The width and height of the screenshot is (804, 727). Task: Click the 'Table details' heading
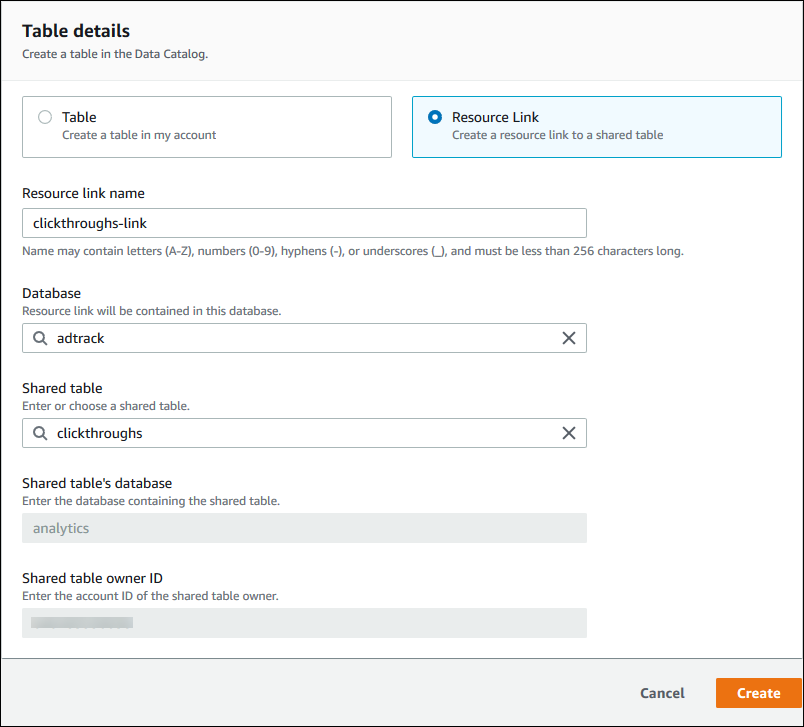[76, 32]
